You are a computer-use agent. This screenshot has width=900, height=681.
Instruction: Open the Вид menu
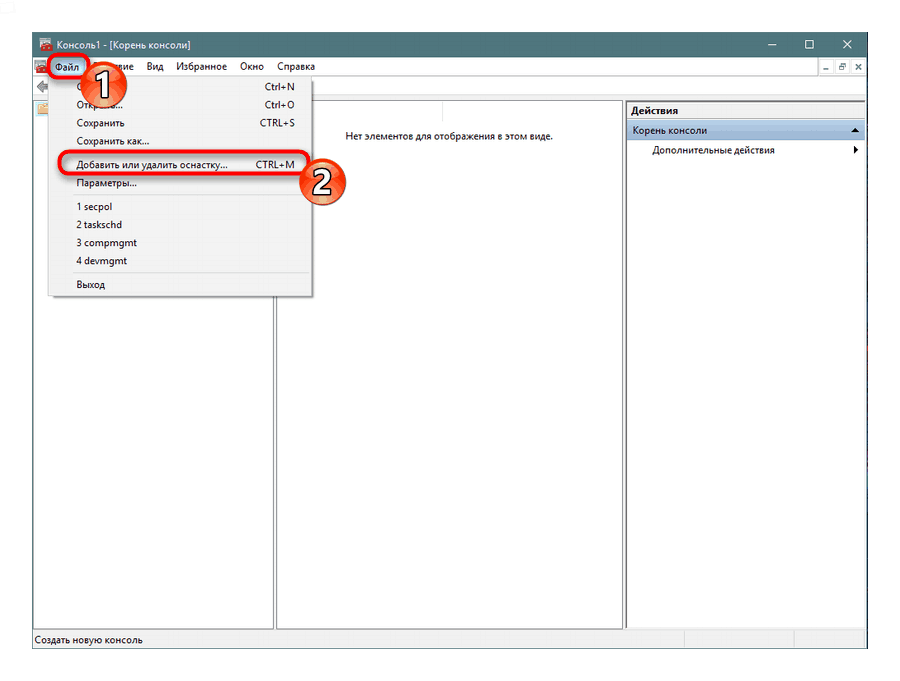(x=154, y=67)
